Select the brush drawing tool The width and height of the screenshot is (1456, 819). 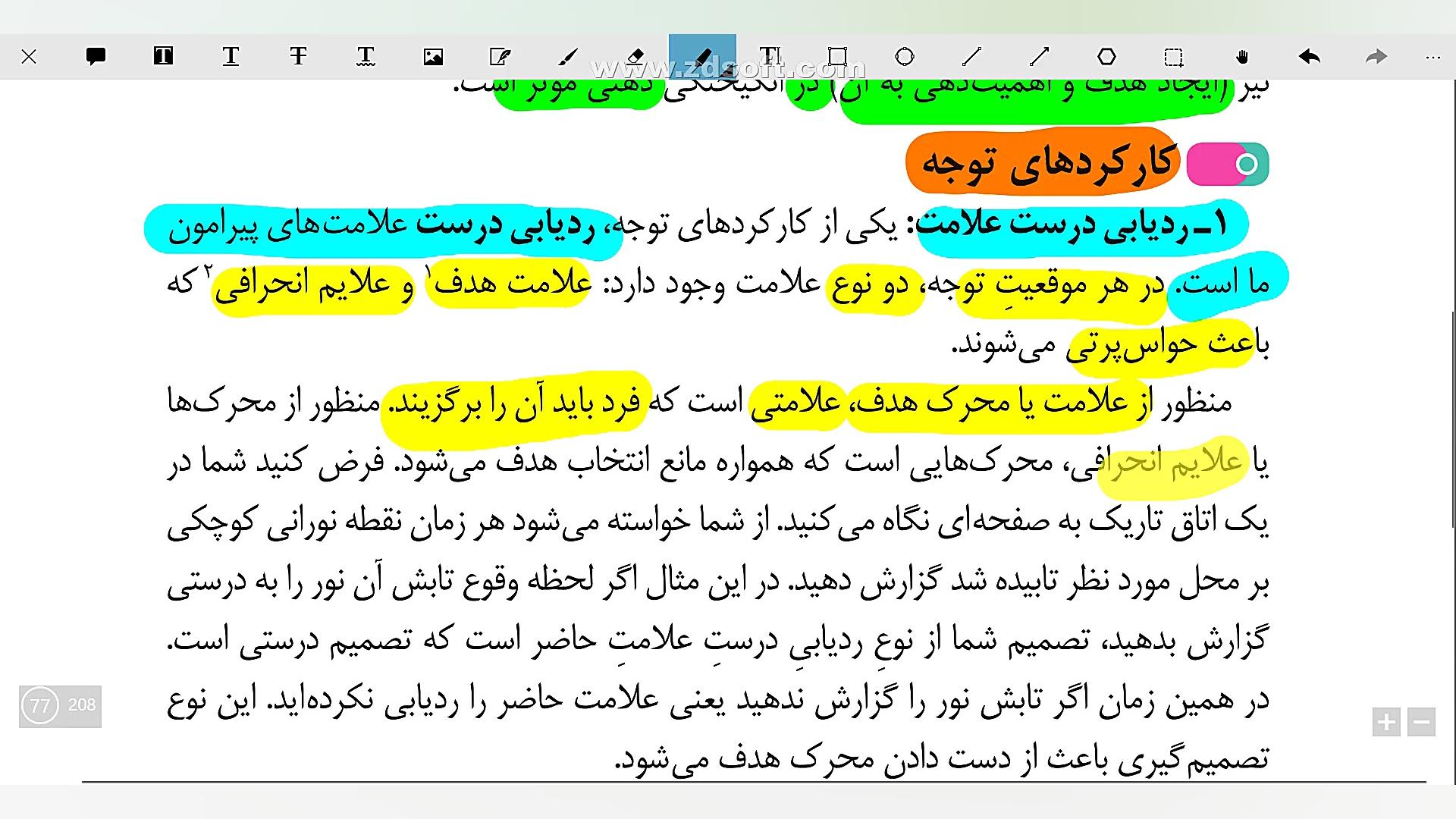[x=568, y=57]
